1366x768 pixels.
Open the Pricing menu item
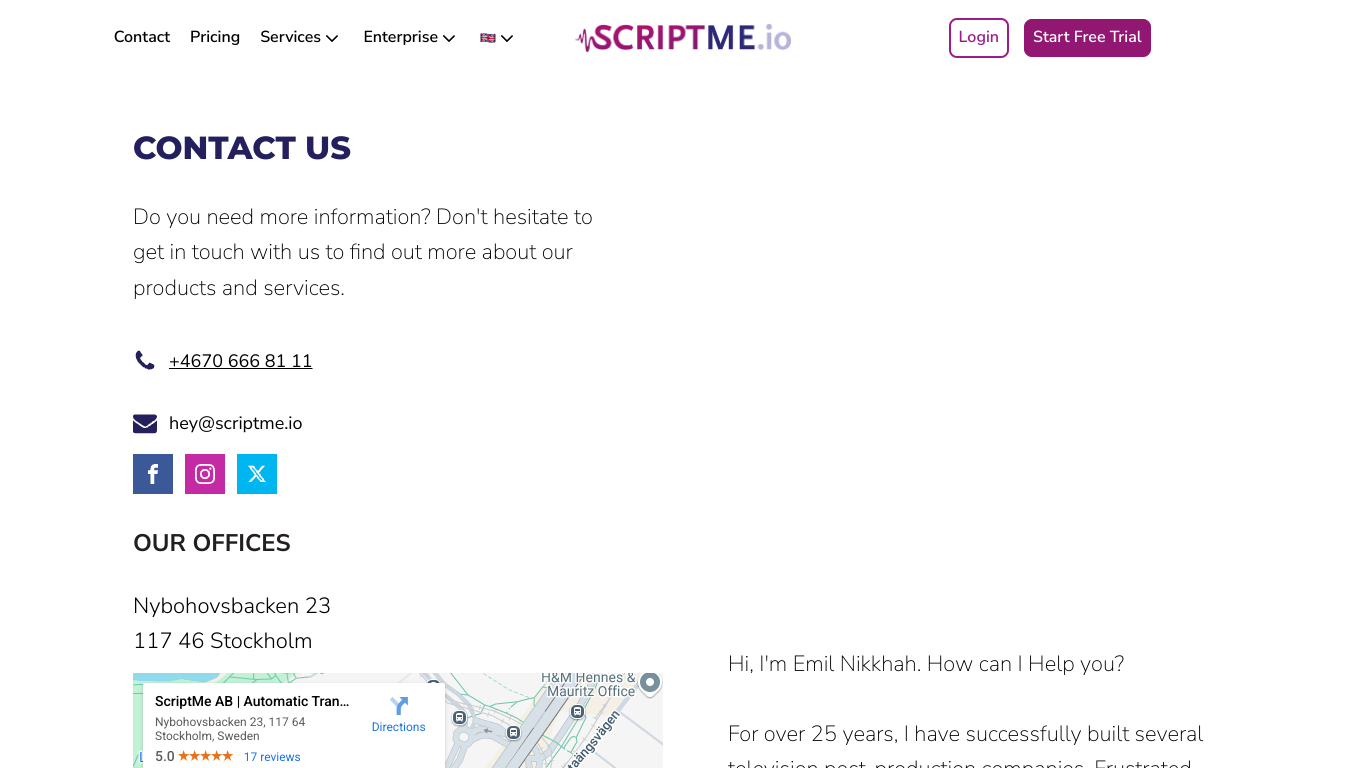tap(215, 37)
